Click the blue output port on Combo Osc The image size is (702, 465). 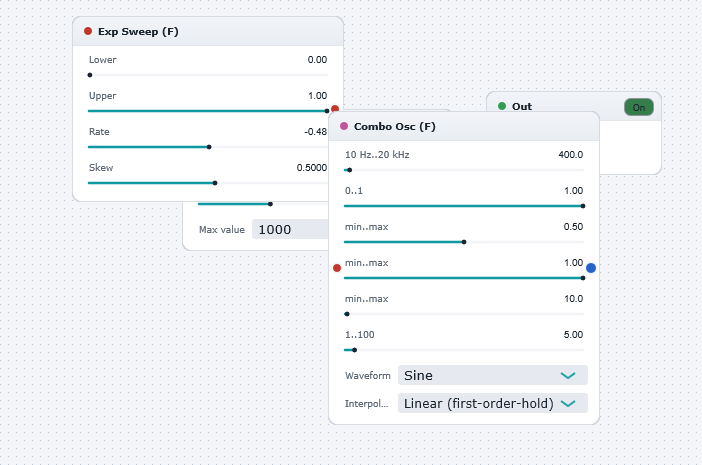pos(591,268)
